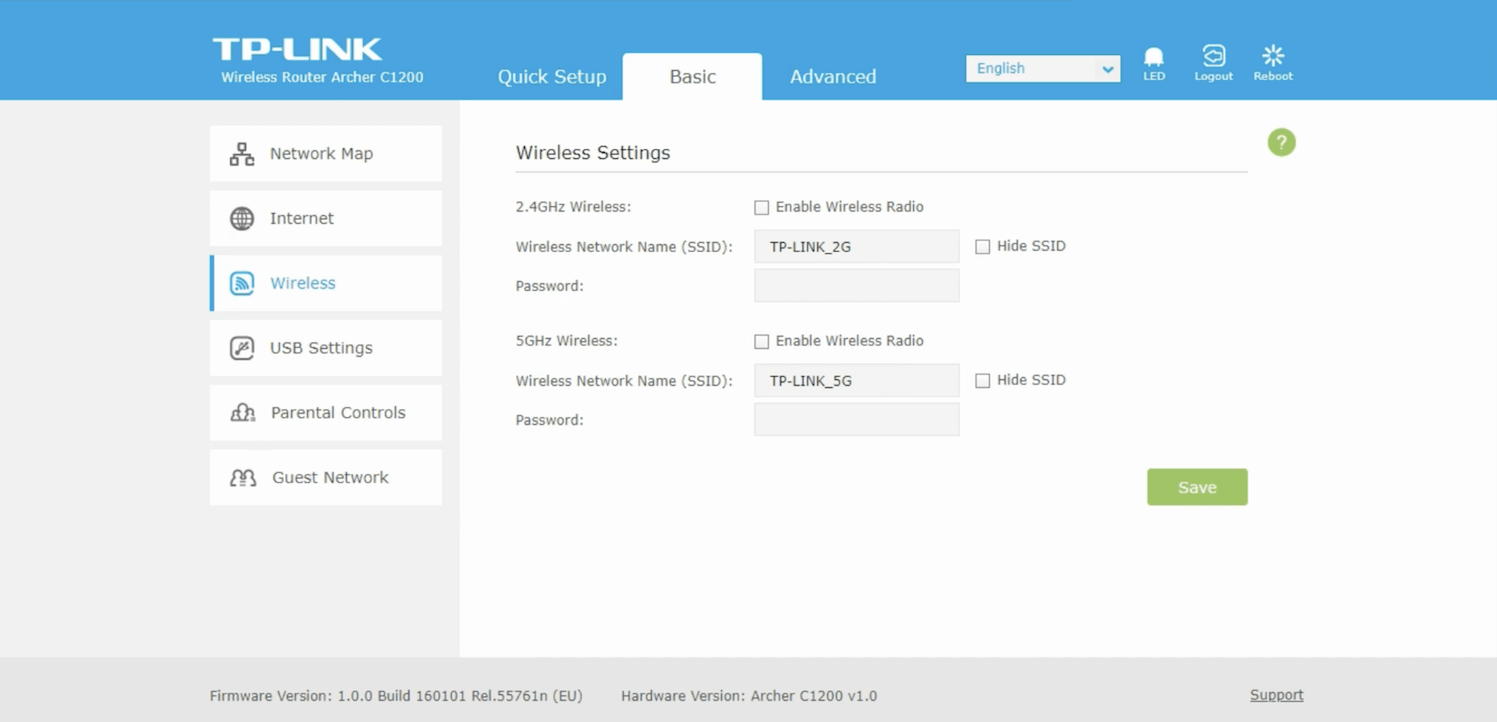Click the Logout icon
Screen dimensions: 1497x722
1213,58
